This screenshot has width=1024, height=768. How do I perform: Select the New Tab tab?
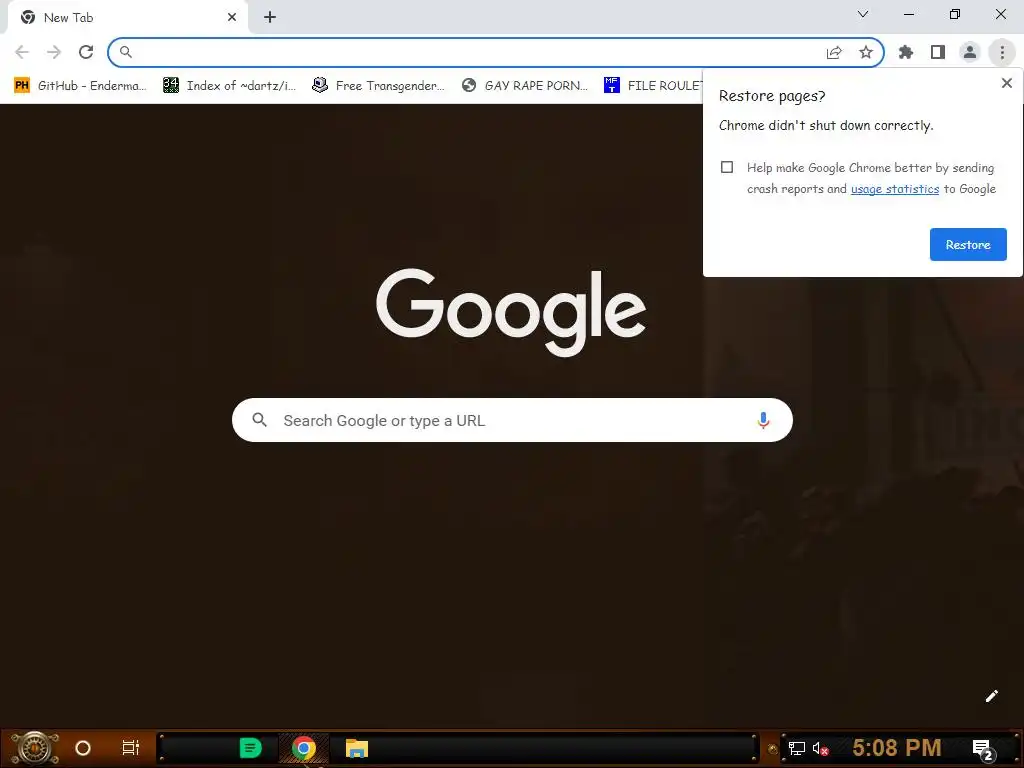(127, 18)
